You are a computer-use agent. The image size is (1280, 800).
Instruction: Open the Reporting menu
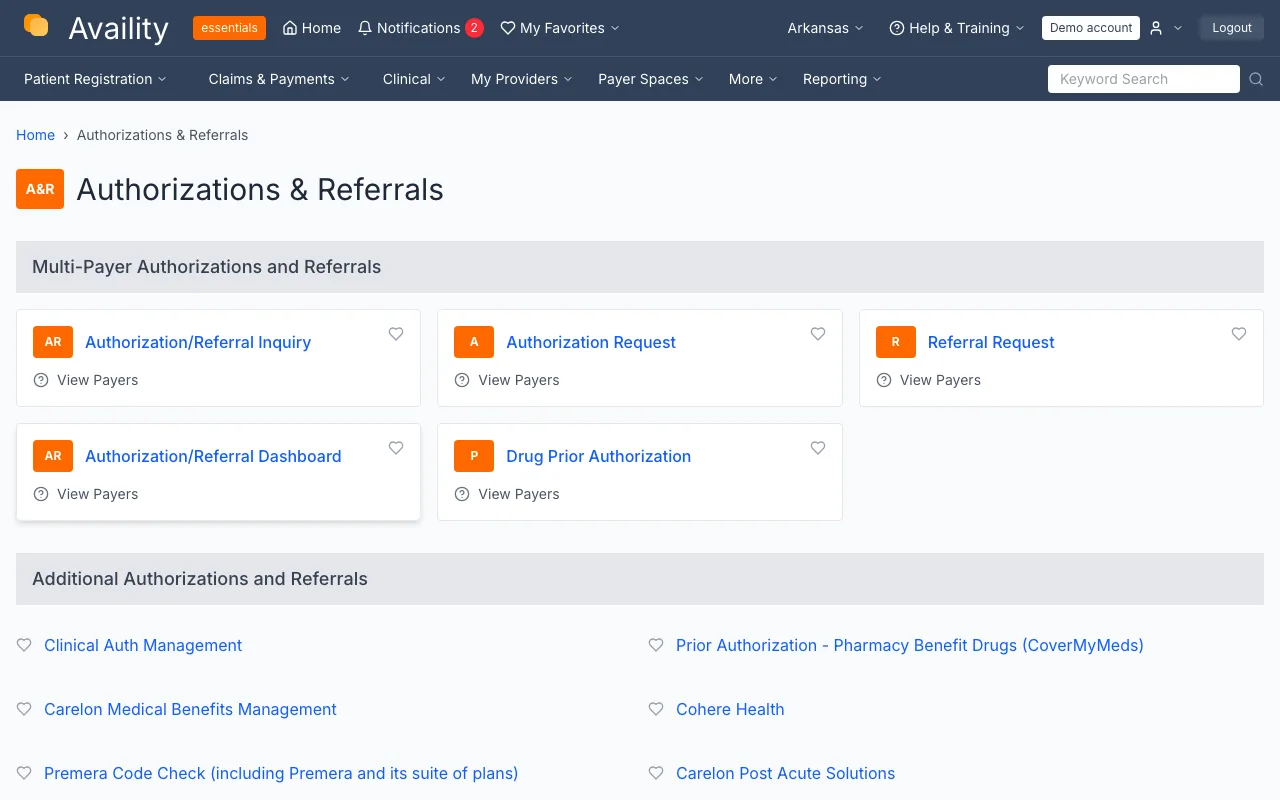pyautogui.click(x=842, y=79)
